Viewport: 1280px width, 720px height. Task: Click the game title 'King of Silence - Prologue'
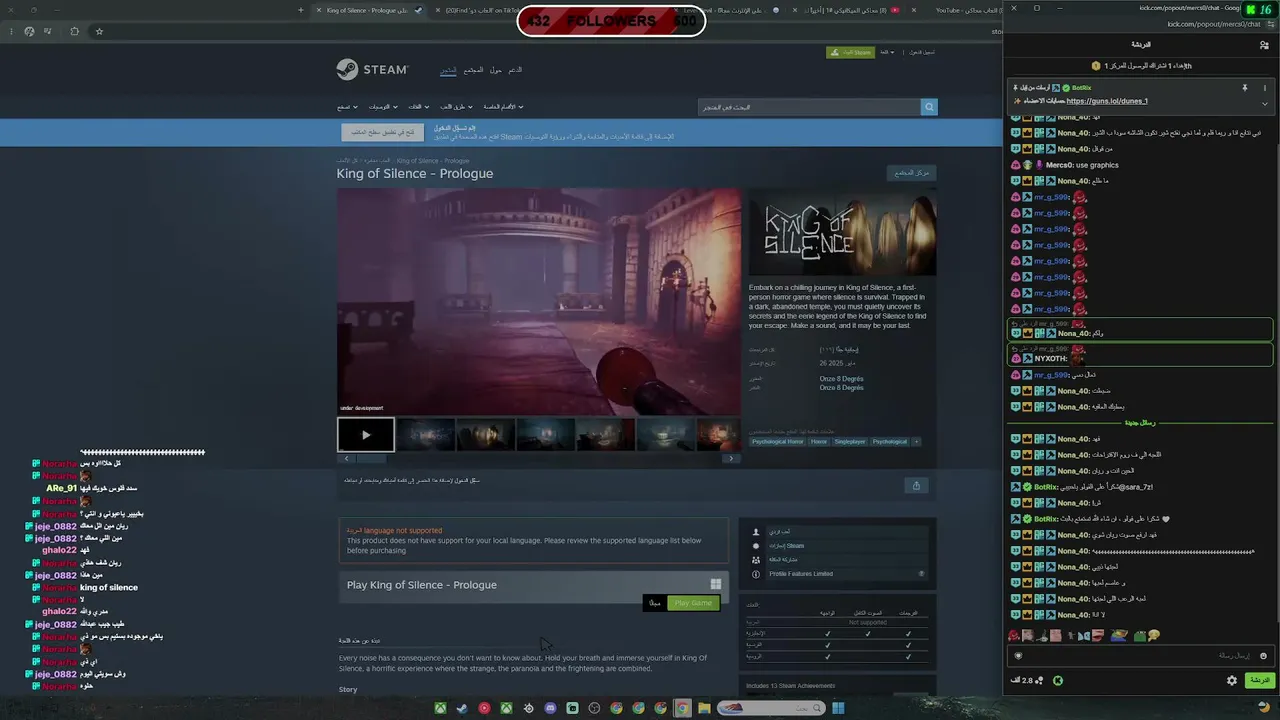click(x=415, y=173)
